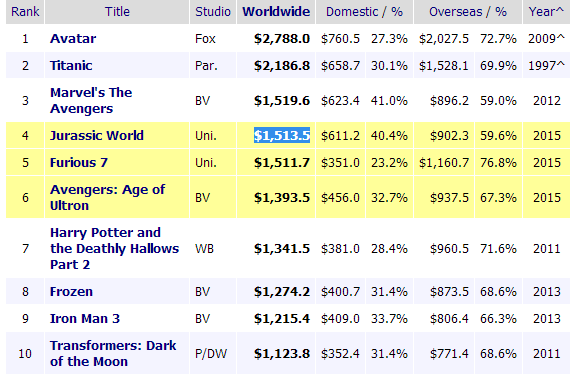Open the Avatar movie link
The width and height of the screenshot is (576, 379).
click(73, 39)
